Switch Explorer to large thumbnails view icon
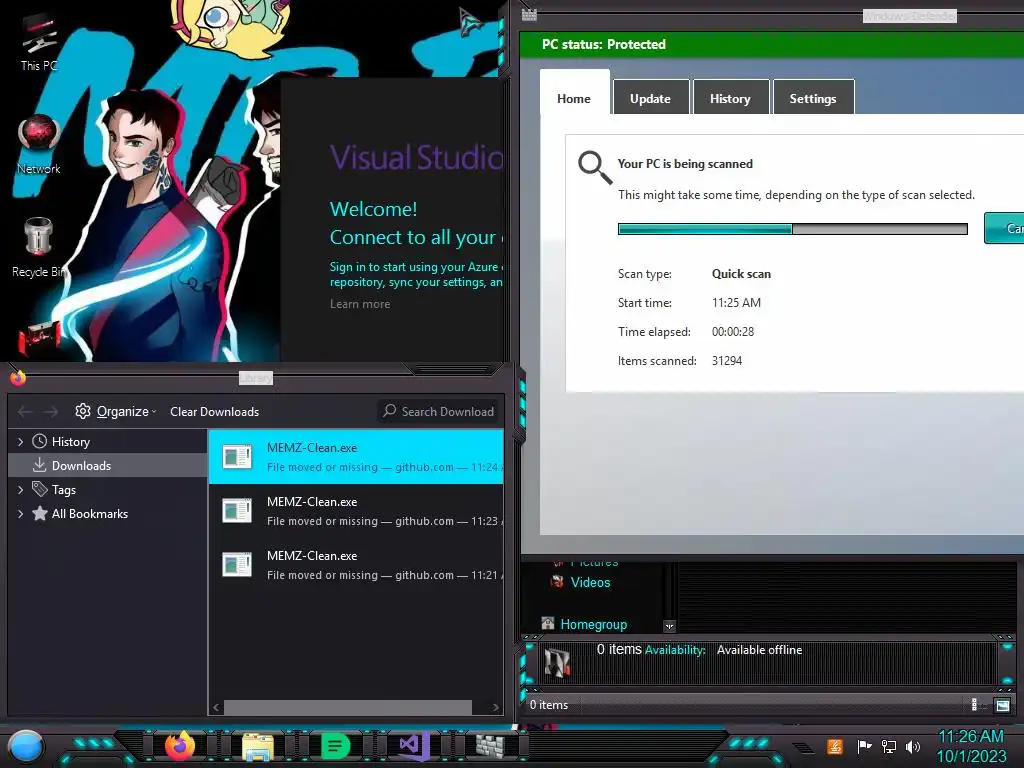Viewport: 1024px width, 768px height. point(1002,705)
